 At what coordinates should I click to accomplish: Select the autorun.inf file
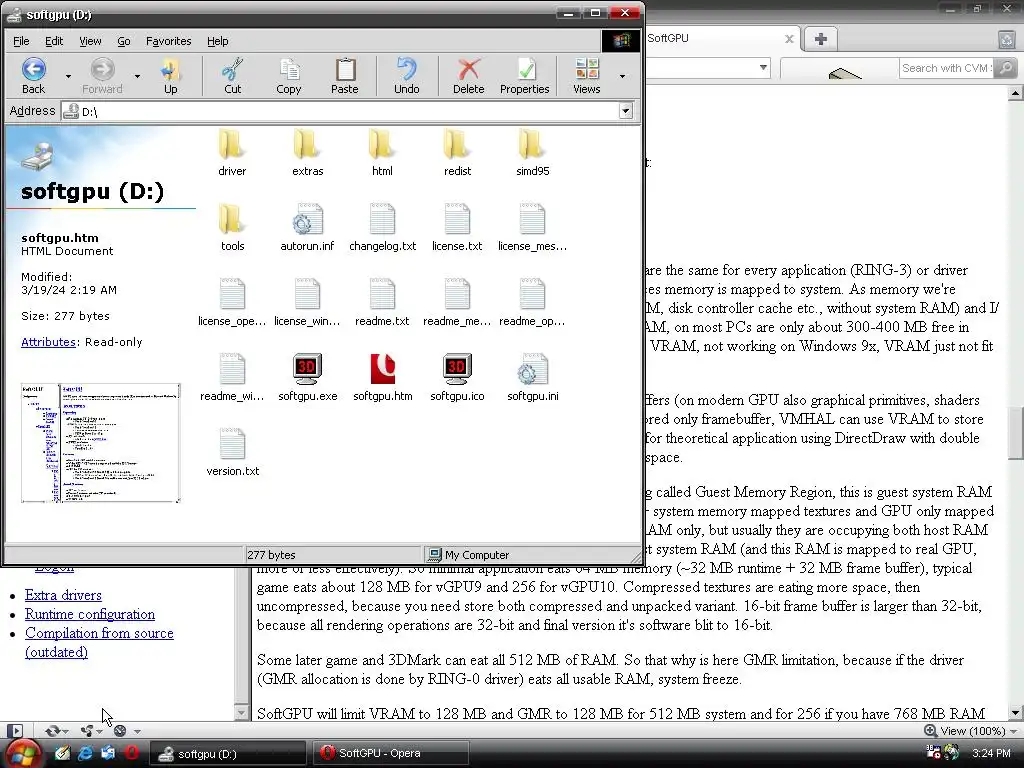click(307, 227)
